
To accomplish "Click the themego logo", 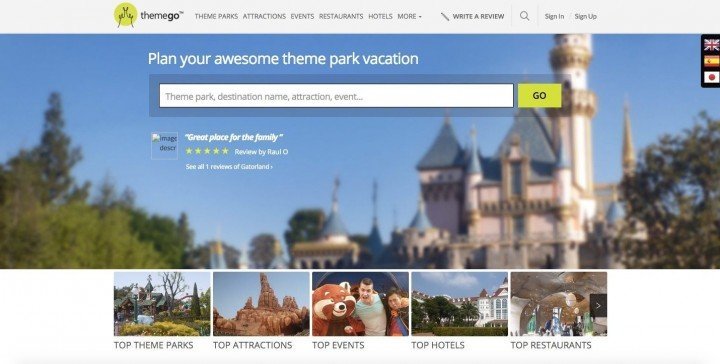I will pyautogui.click(x=148, y=16).
